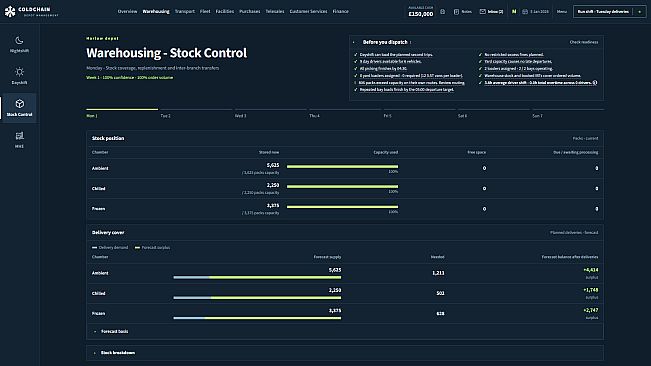Click the Delivery demand legend swatch
Image resolution: width=651 pixels, height=366 pixels.
(95, 248)
